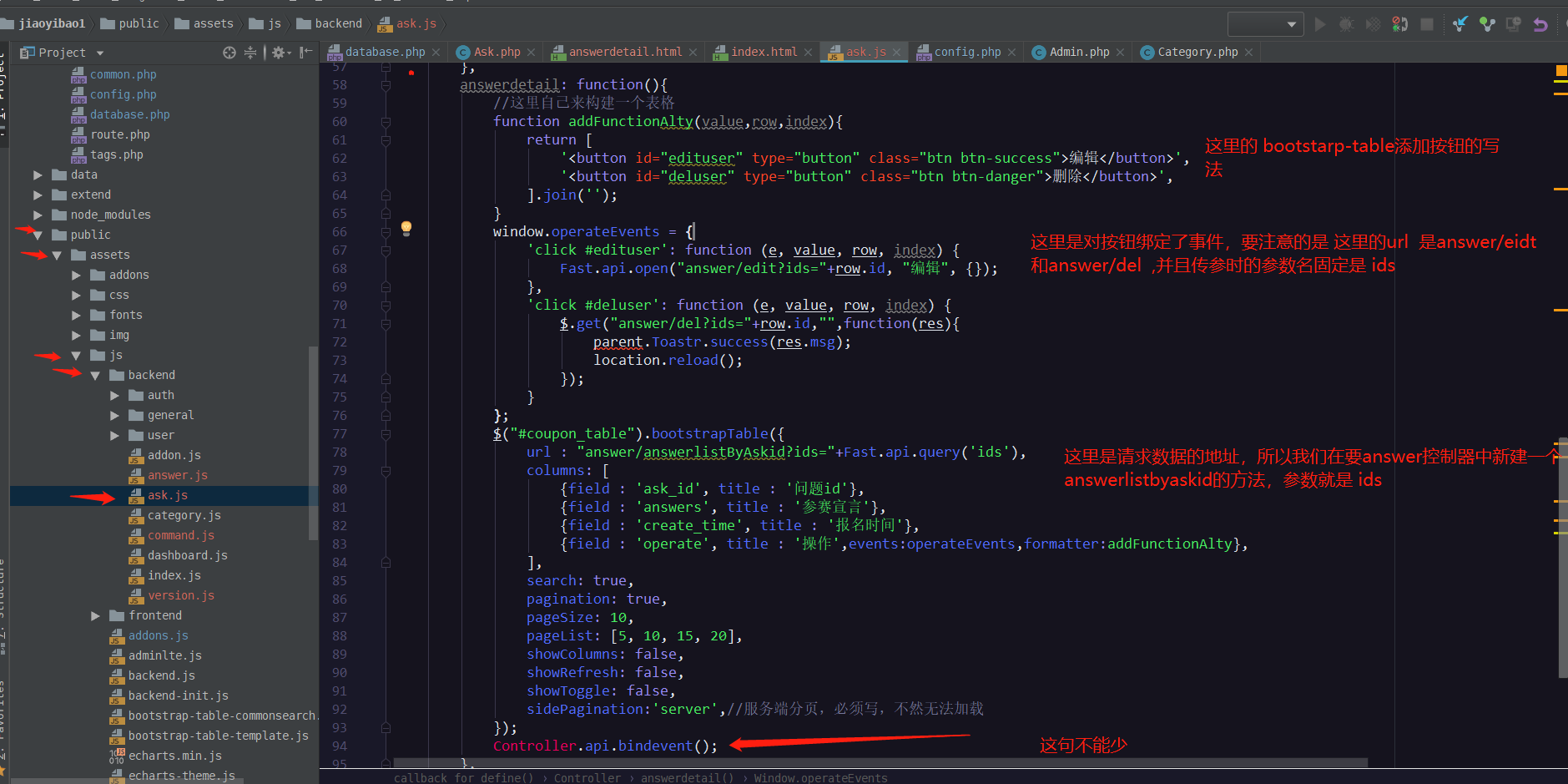Click the Commit VCS green-node icon
The width and height of the screenshot is (1568, 784).
(1487, 24)
